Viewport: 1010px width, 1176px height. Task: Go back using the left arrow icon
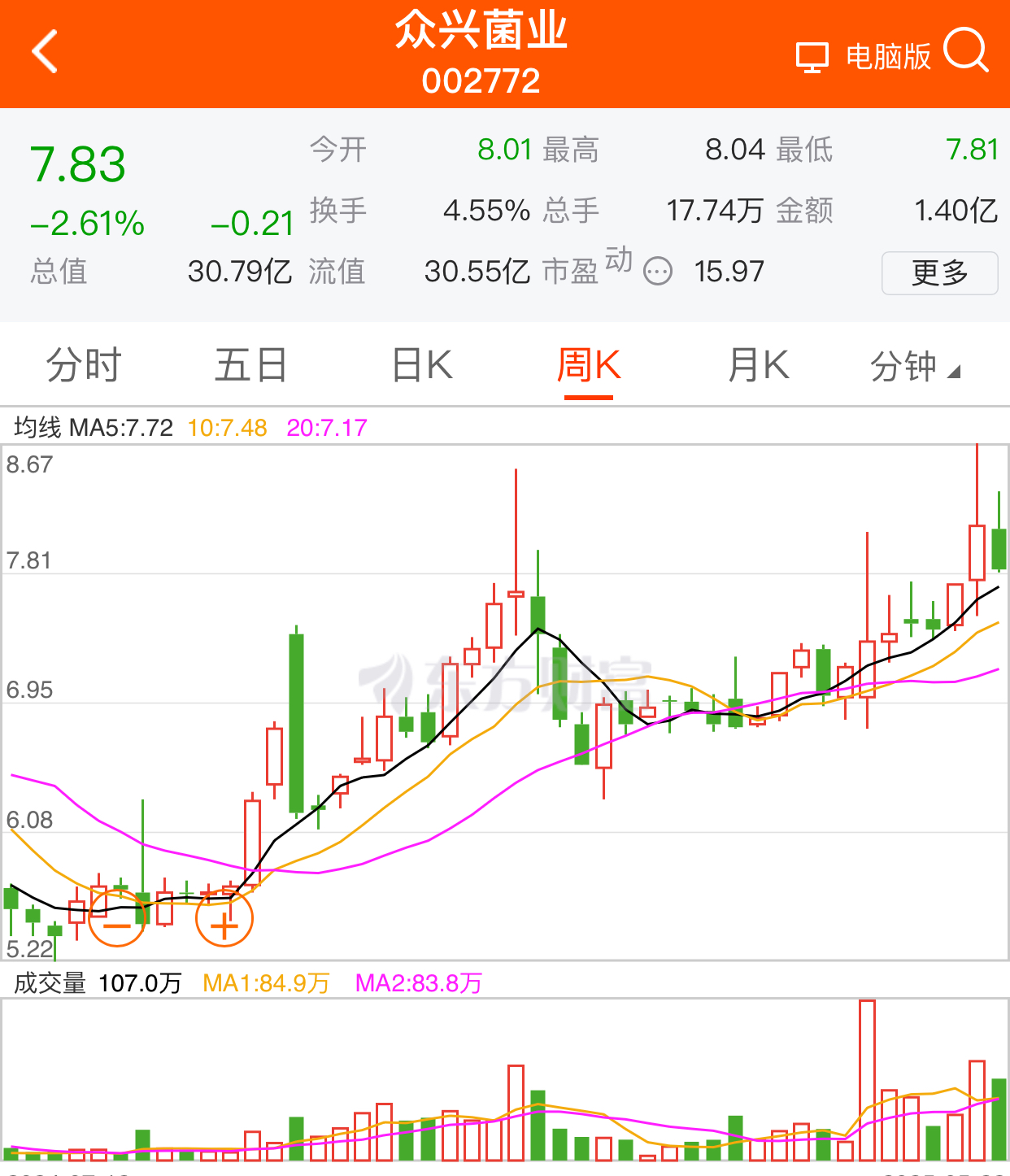coord(45,52)
